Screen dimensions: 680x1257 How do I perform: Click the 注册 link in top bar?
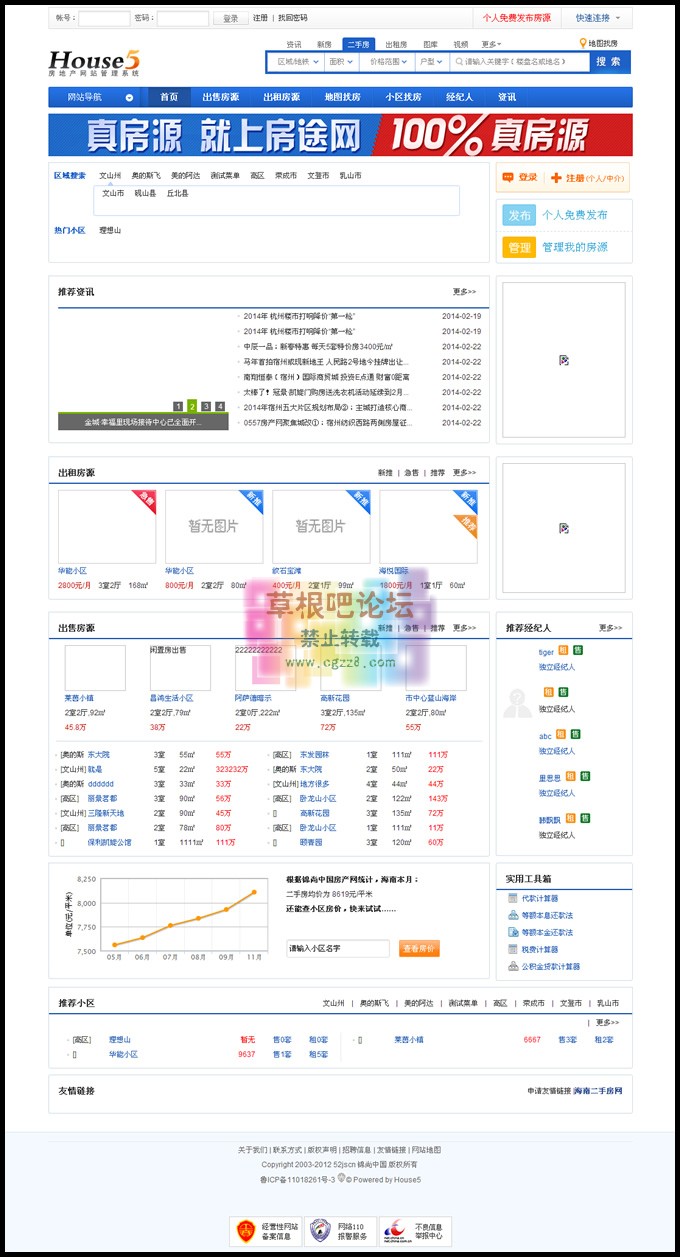(260, 18)
